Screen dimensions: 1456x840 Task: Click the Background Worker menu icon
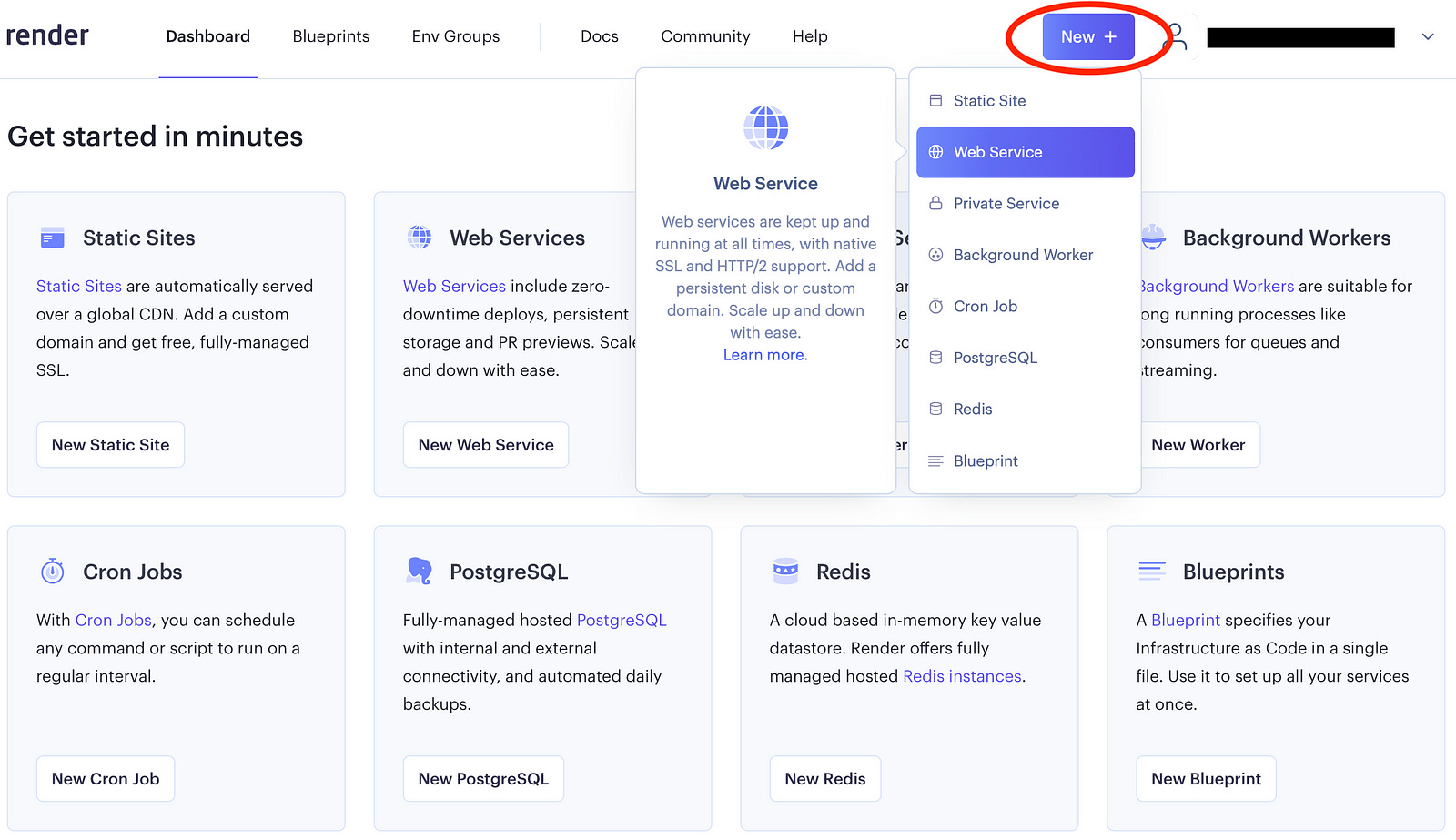pyautogui.click(x=935, y=255)
